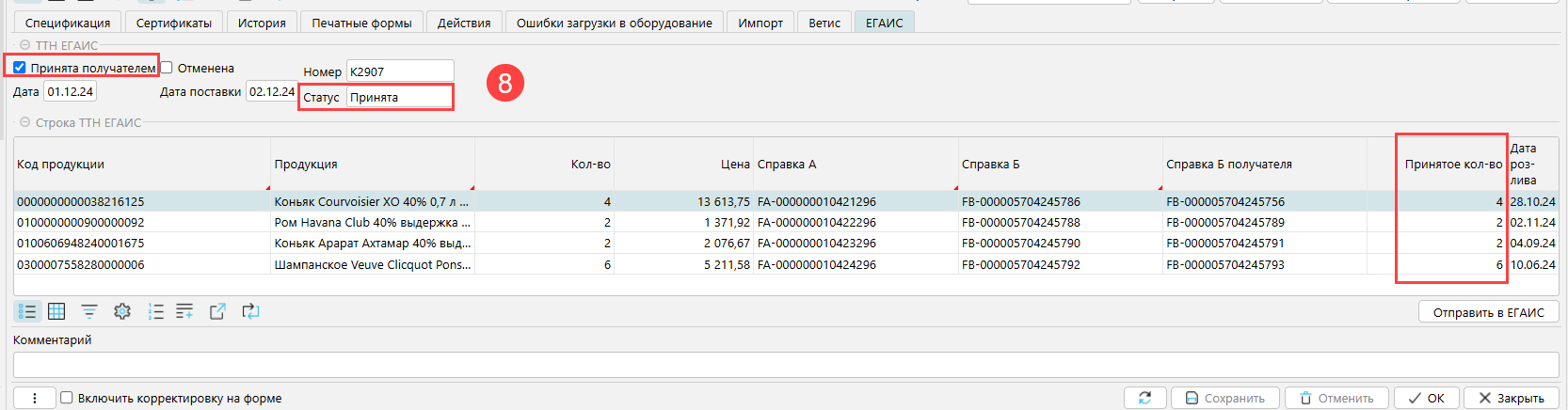This screenshot has width=1568, height=410.
Task: Uncheck the Принята получателем checkbox
Action: pyautogui.click(x=20, y=68)
